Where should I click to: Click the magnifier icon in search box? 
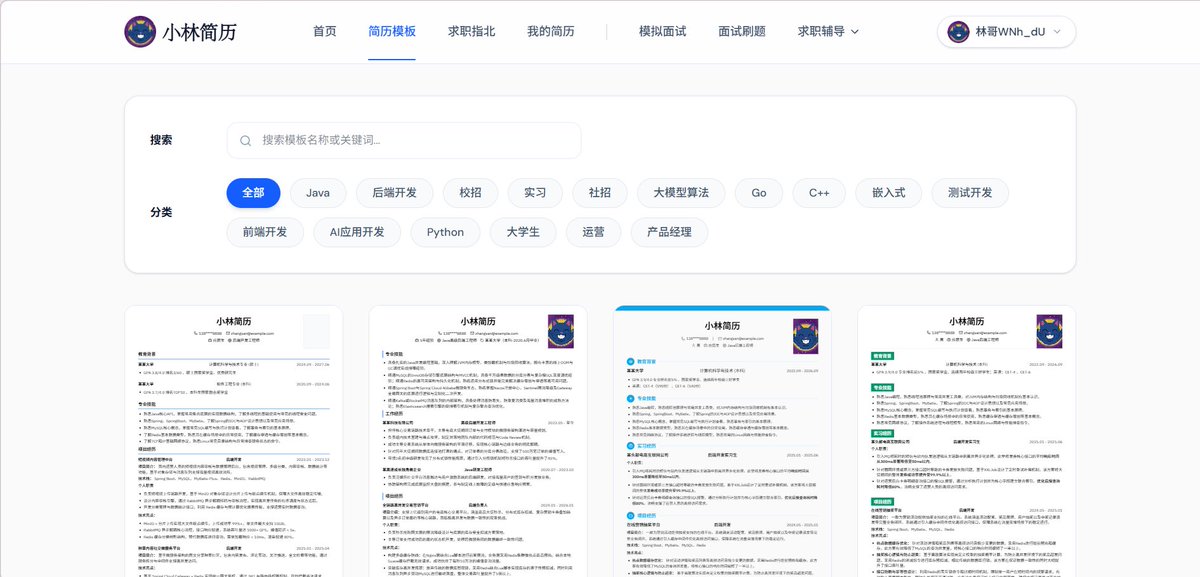click(245, 140)
